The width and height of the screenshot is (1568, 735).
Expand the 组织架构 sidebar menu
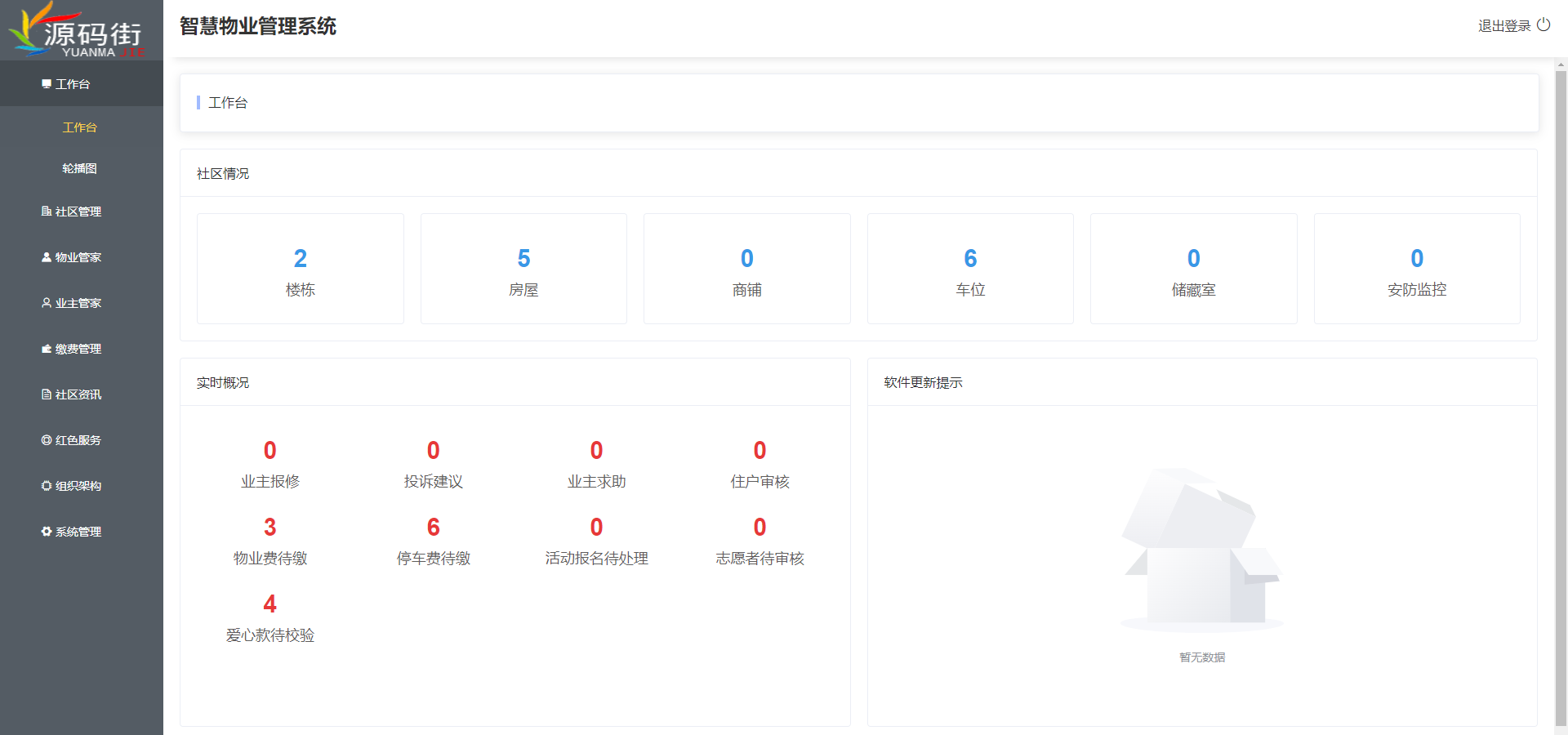tap(78, 486)
